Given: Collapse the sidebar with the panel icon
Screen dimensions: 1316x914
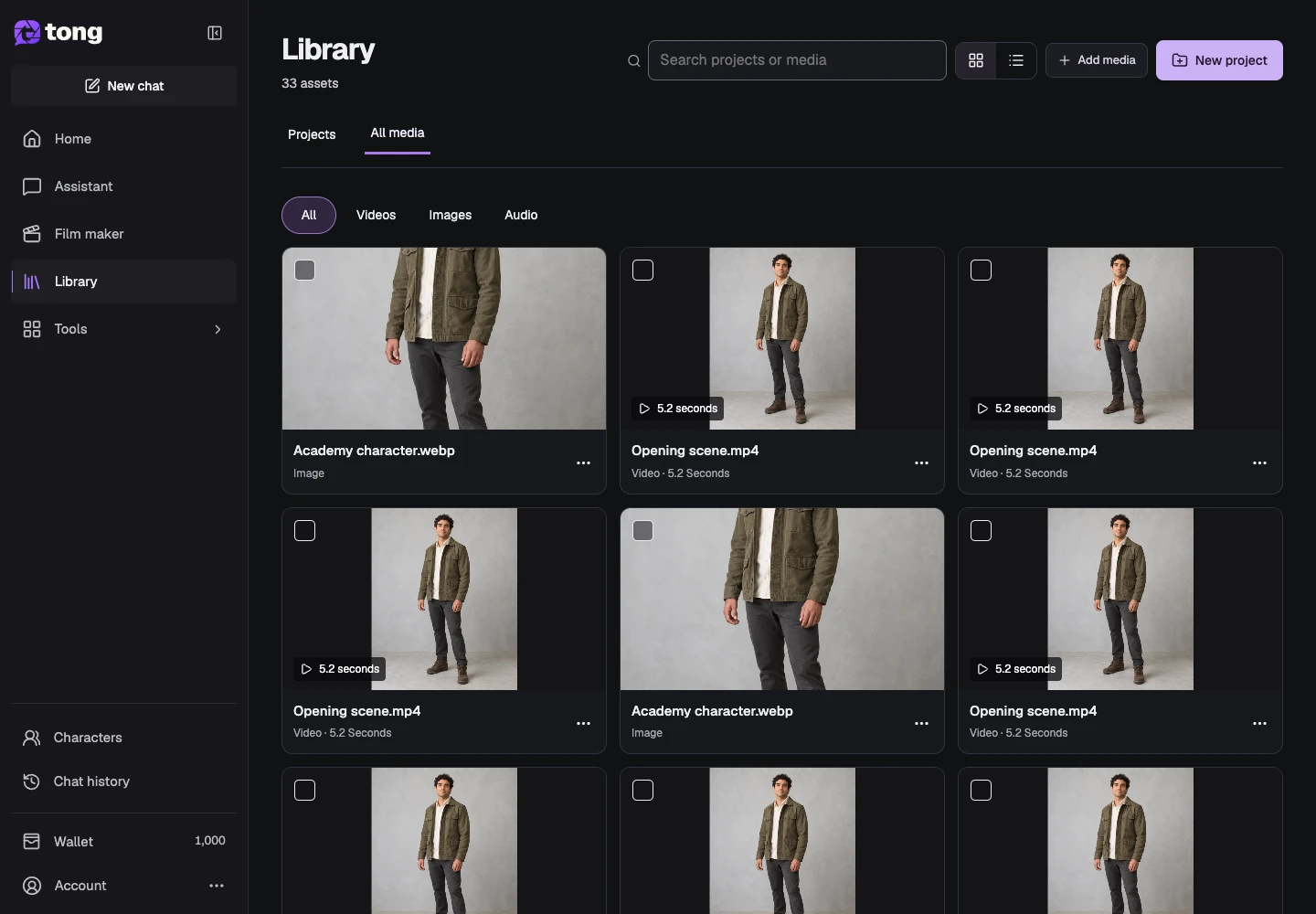Looking at the screenshot, I should (x=215, y=33).
